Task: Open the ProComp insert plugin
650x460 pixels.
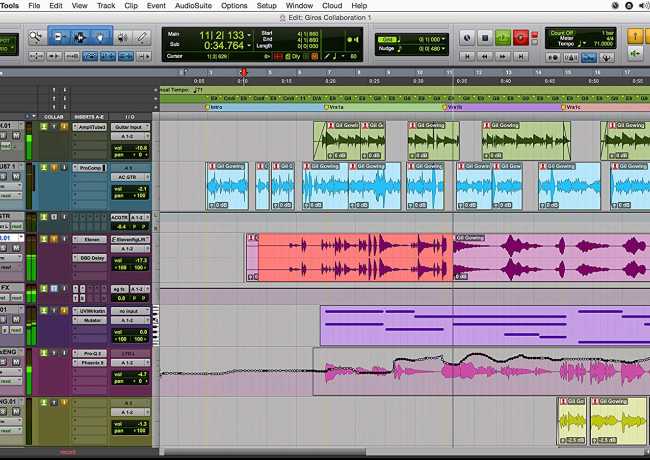Action: pos(91,168)
